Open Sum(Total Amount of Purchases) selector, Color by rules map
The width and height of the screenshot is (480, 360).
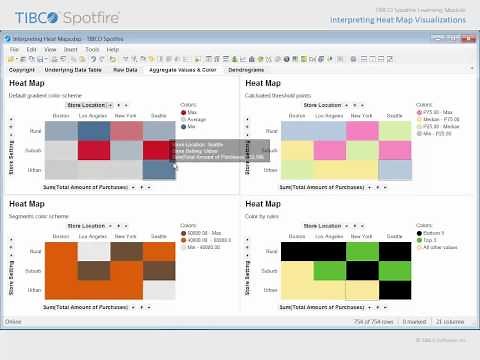325,307
